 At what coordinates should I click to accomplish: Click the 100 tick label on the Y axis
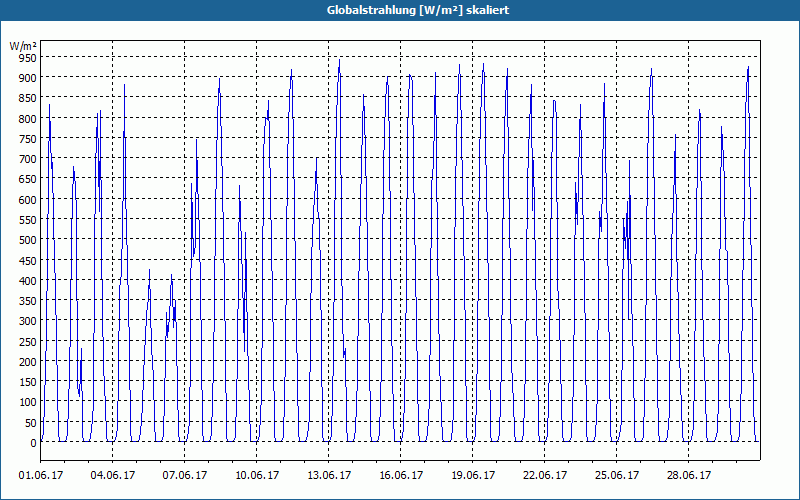click(x=28, y=402)
